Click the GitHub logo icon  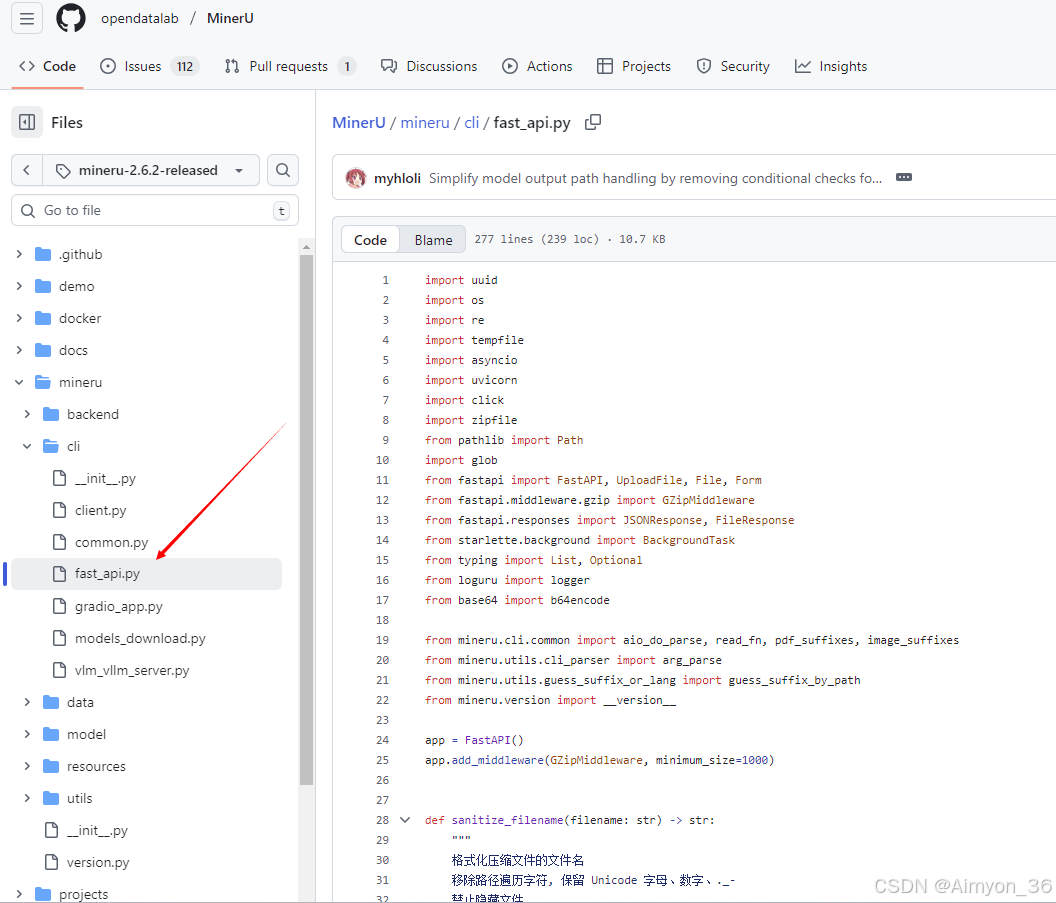pyautogui.click(x=71, y=18)
